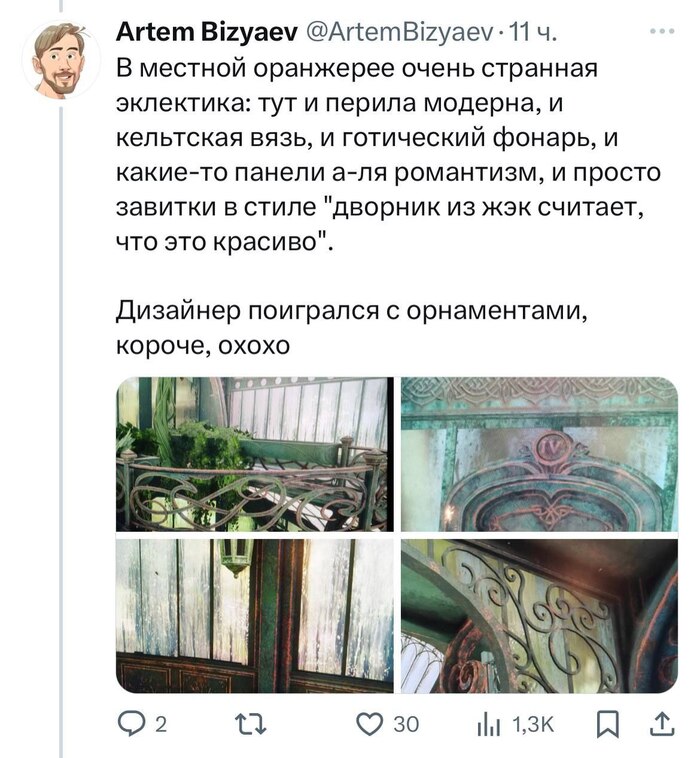Open the 11 ч. timestamp link
The image size is (700, 758).
533,33
